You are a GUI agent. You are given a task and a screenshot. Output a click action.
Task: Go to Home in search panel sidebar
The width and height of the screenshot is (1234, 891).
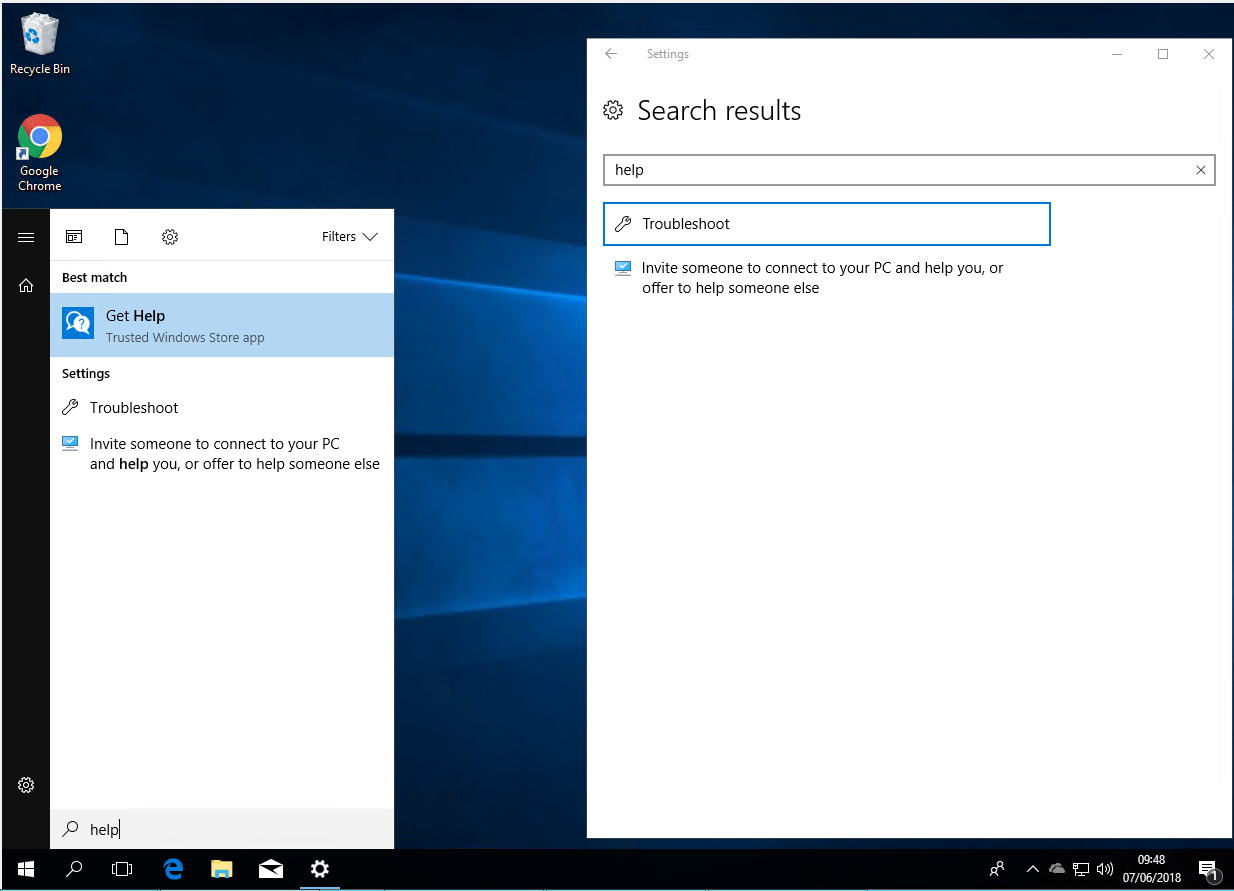[x=26, y=286]
